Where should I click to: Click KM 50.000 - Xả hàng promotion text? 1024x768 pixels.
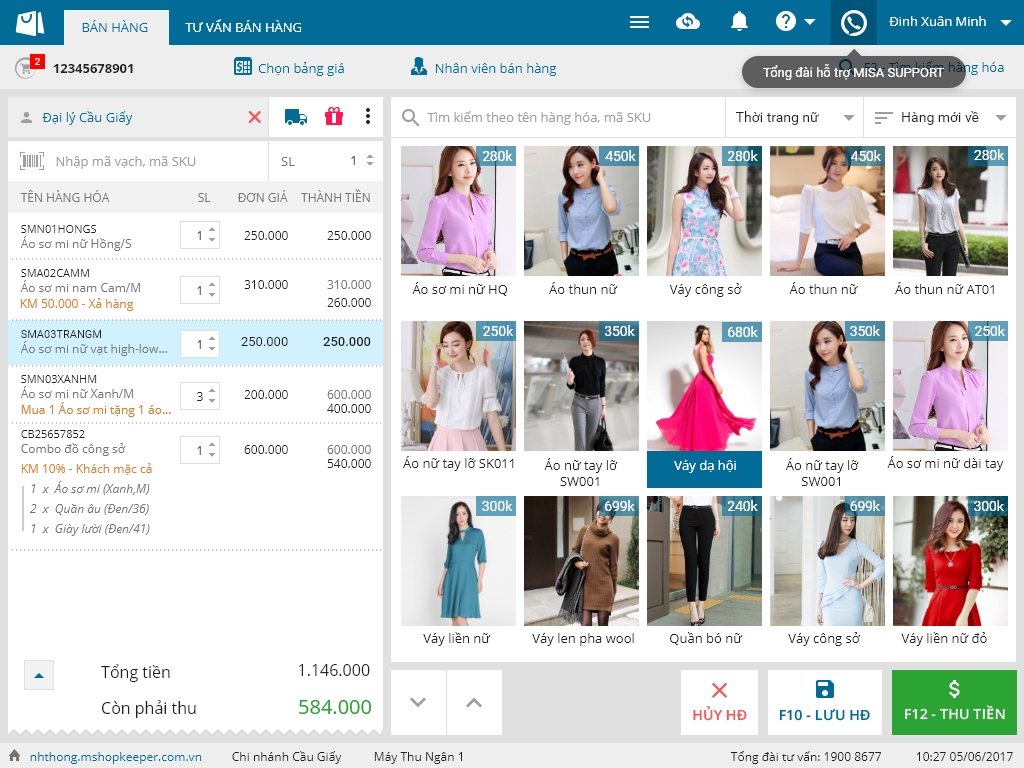tap(77, 304)
